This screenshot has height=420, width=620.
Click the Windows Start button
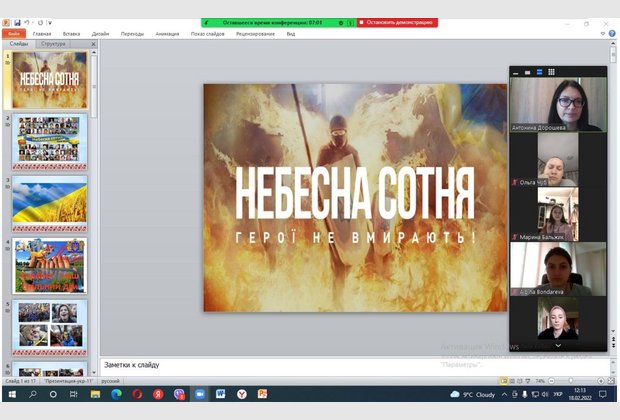click(x=10, y=395)
